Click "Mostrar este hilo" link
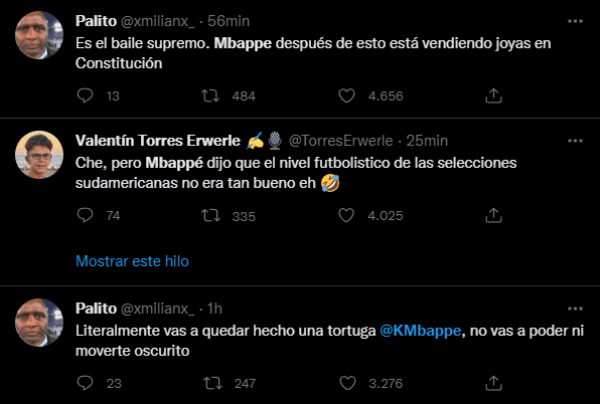 coord(132,261)
